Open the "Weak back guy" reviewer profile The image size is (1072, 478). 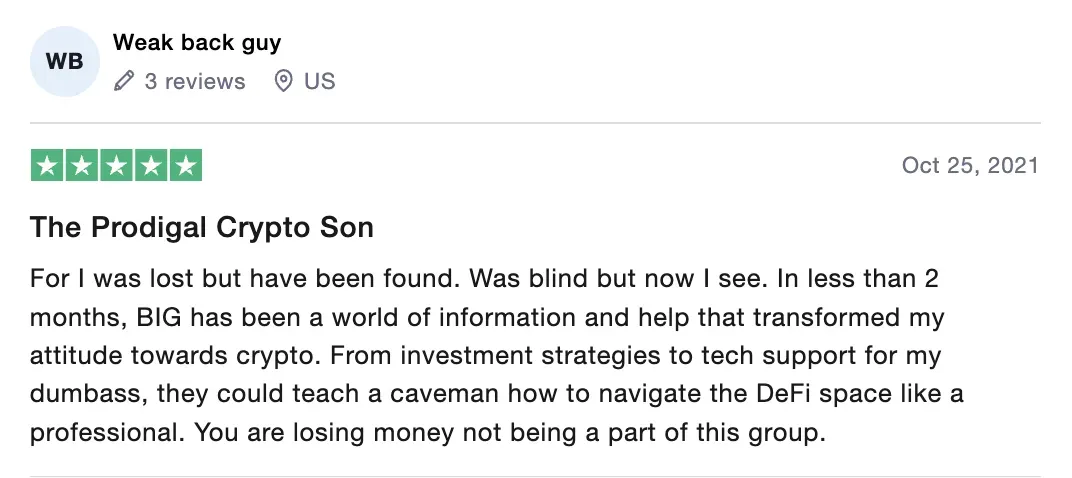[x=197, y=43]
